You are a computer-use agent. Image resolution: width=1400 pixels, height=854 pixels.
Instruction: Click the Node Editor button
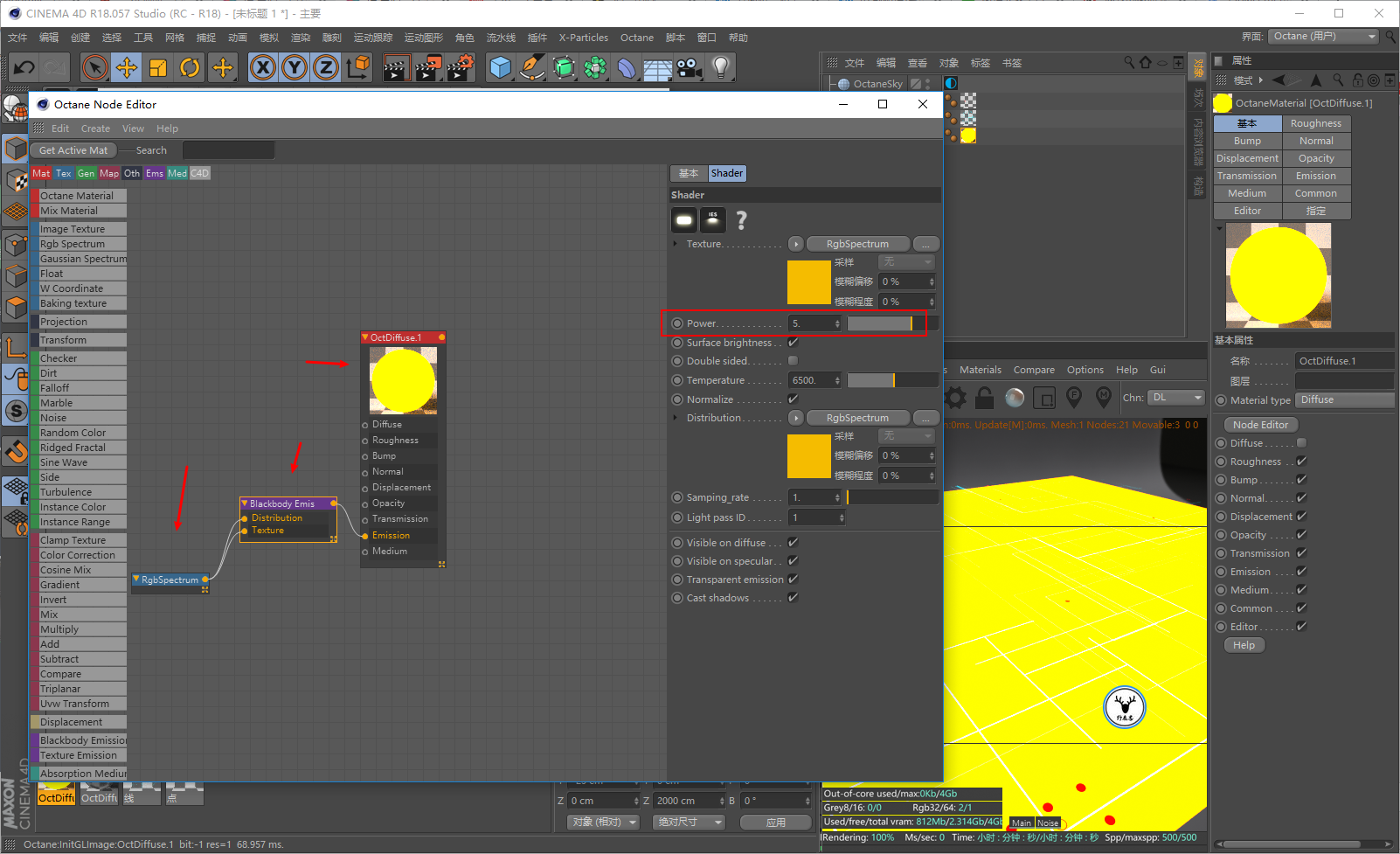point(1260,425)
